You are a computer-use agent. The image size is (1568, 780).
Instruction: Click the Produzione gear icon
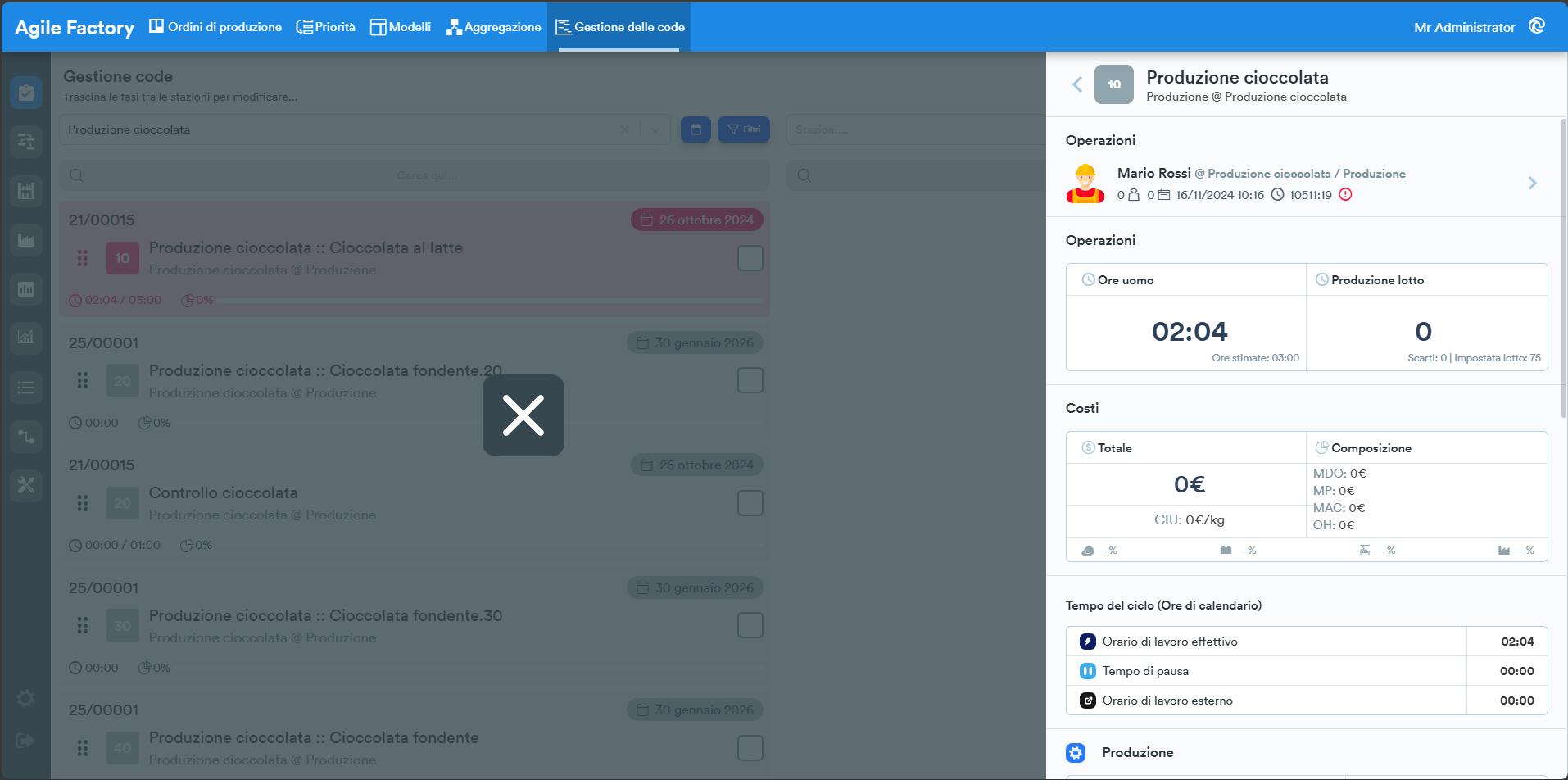click(x=1076, y=753)
